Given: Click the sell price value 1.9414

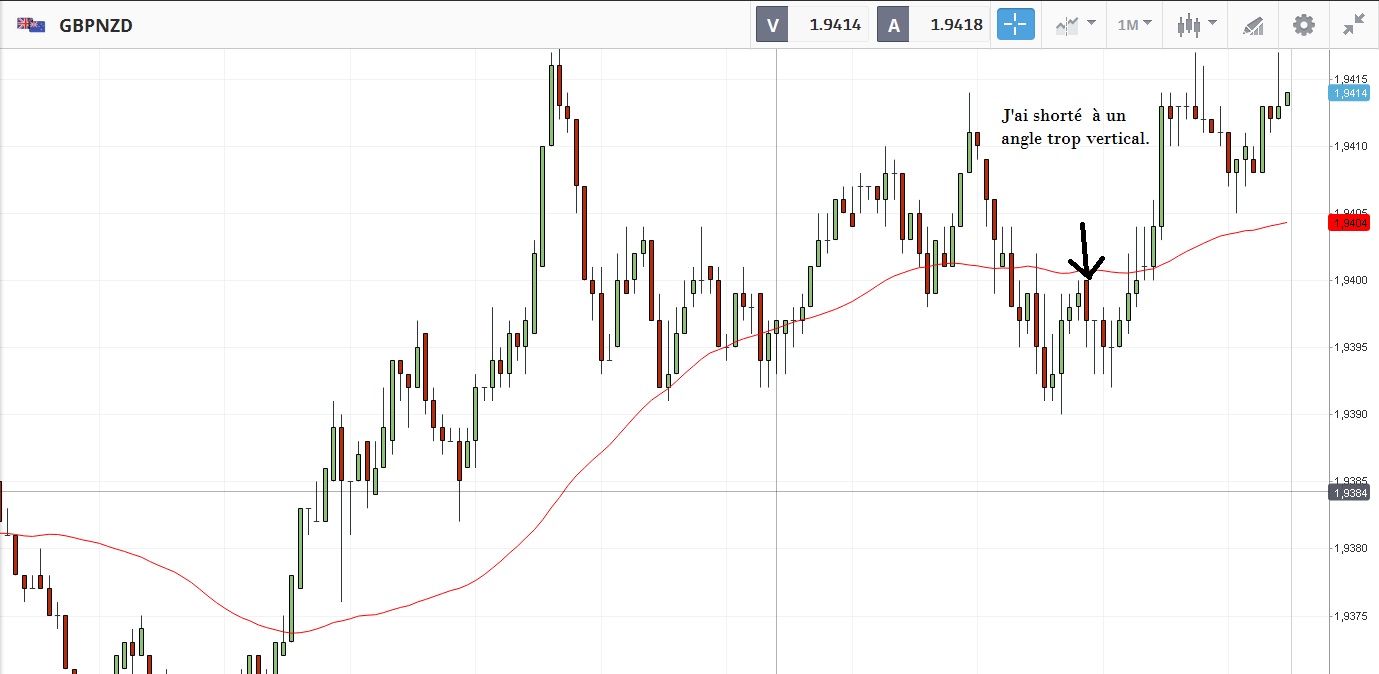Looking at the screenshot, I should click(x=835, y=25).
